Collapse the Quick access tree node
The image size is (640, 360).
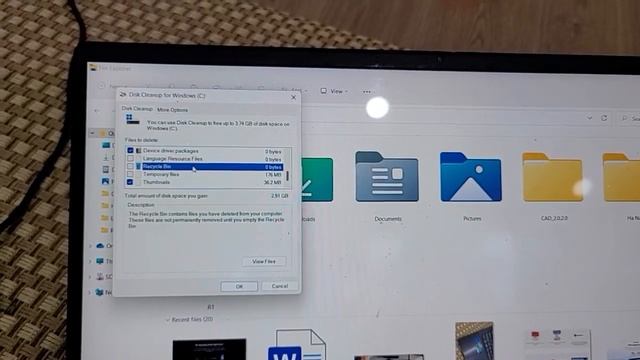point(92,133)
